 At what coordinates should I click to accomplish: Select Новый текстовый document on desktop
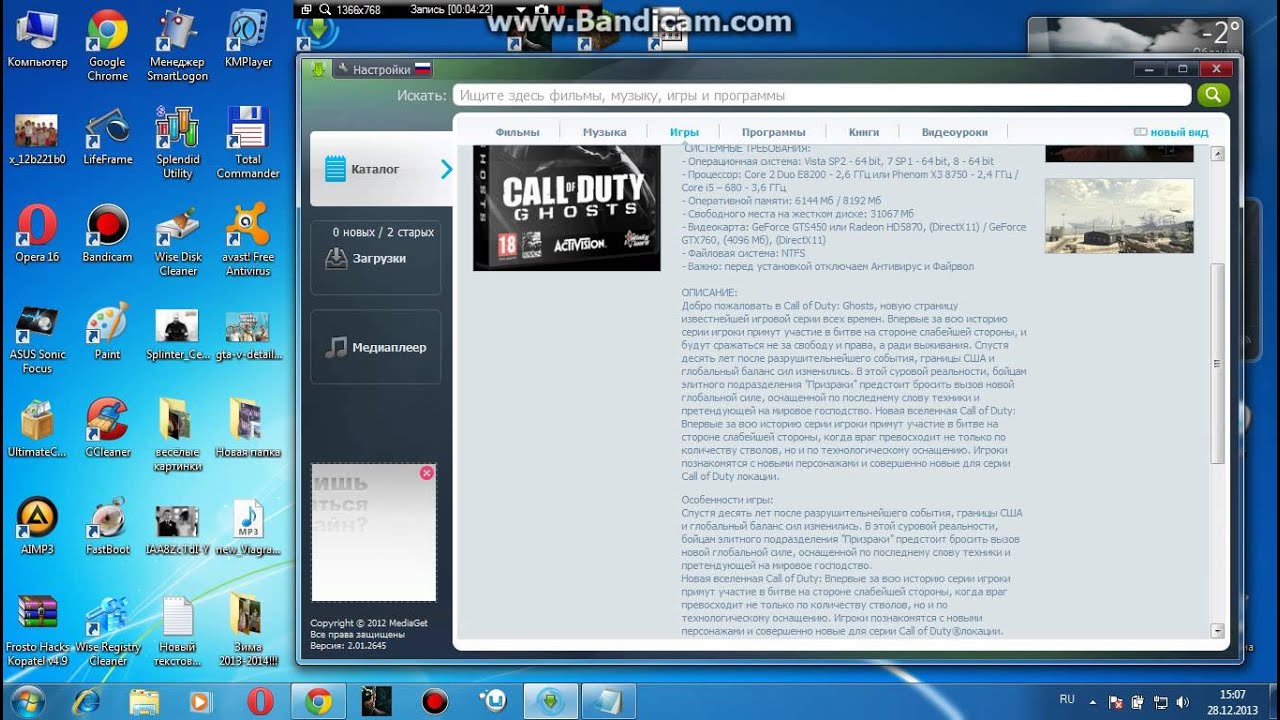[177, 631]
